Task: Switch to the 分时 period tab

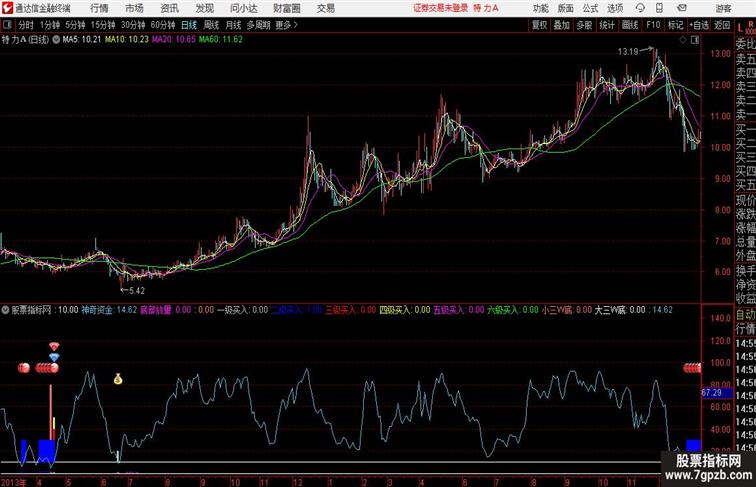Action: pos(26,25)
